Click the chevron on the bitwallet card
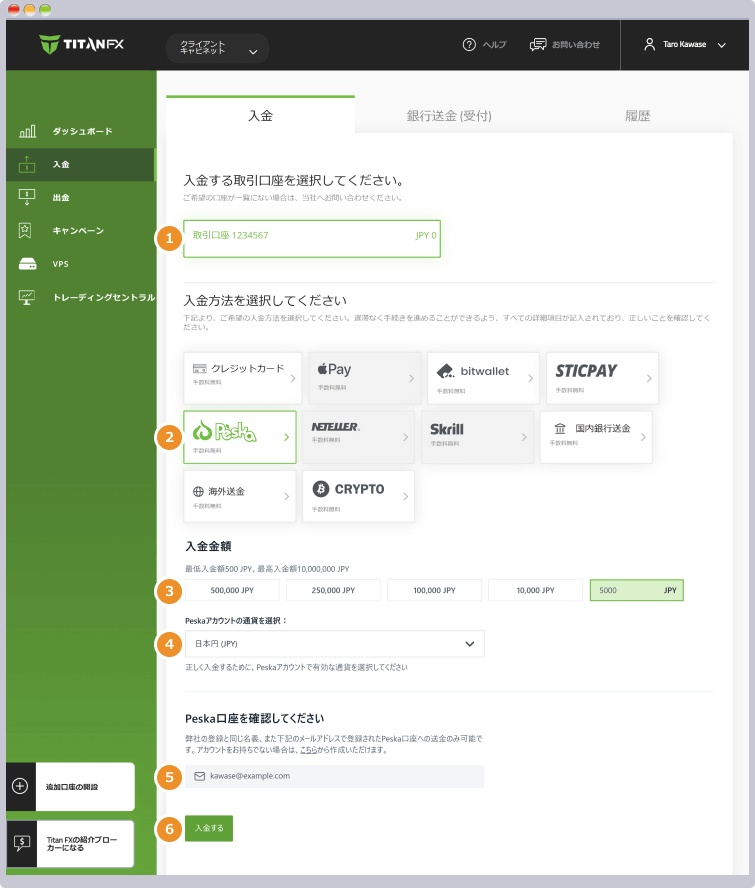This screenshot has height=888, width=755. click(531, 378)
